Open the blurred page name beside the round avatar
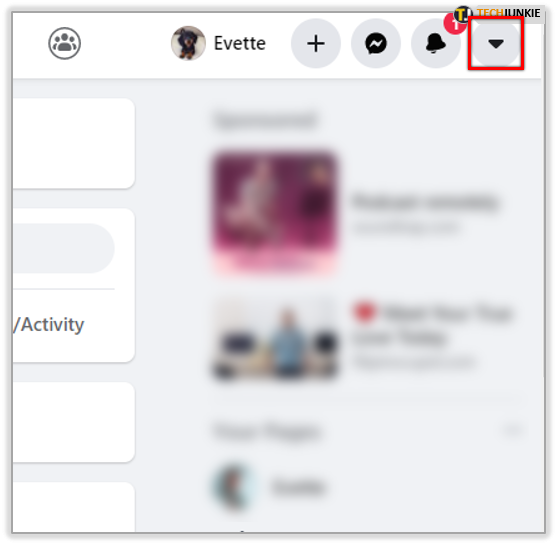The image size is (557, 545). pos(298,487)
